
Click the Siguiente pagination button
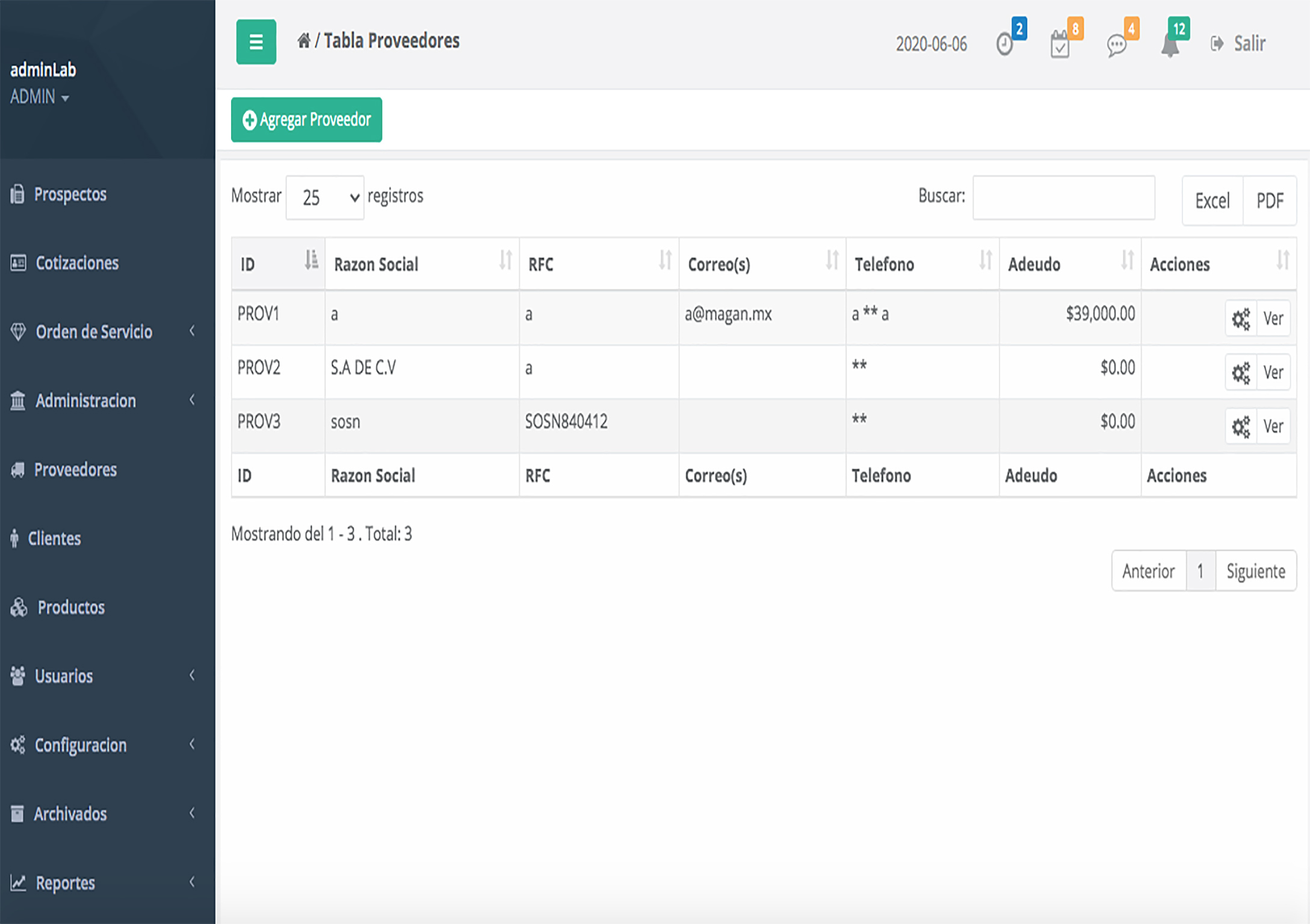click(1256, 571)
